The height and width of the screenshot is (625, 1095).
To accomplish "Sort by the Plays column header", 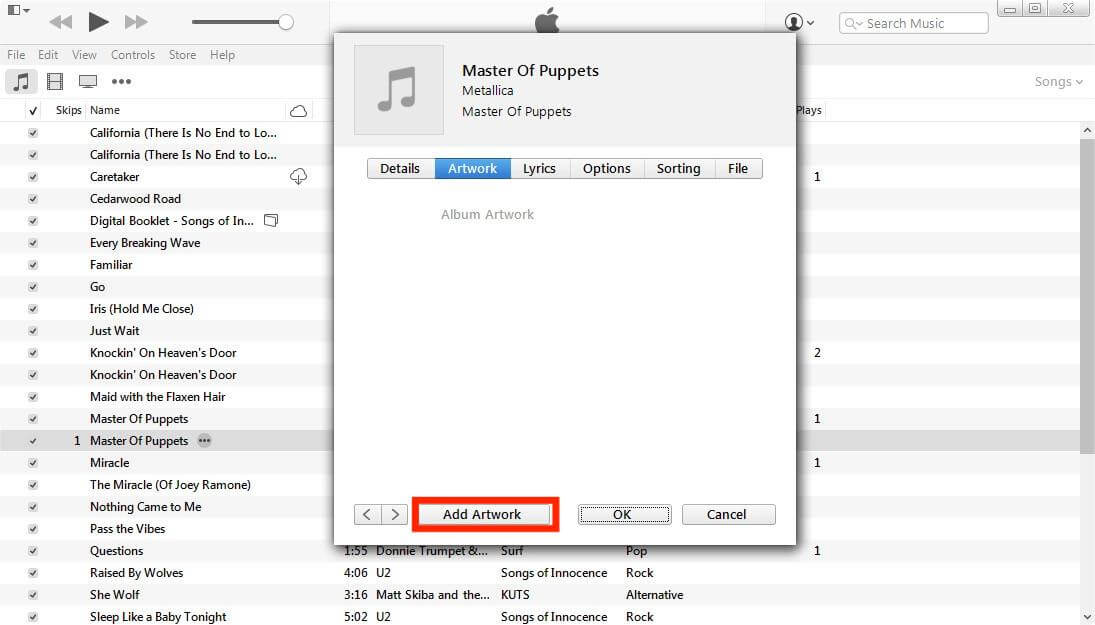I will pos(809,110).
